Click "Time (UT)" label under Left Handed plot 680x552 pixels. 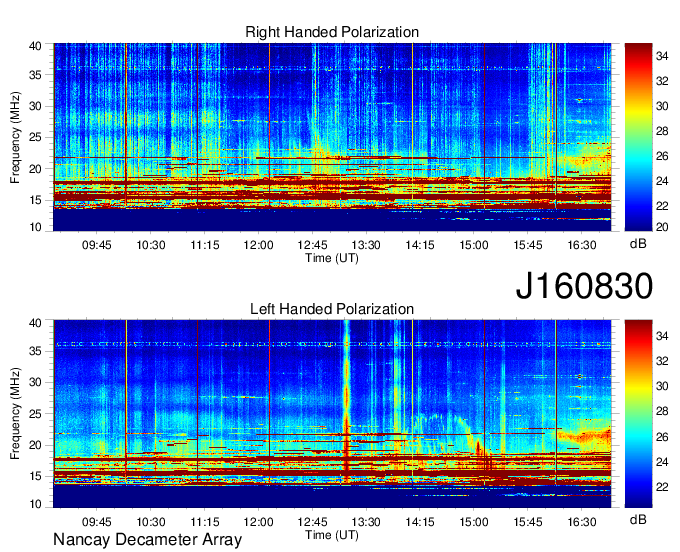pyautogui.click(x=332, y=535)
